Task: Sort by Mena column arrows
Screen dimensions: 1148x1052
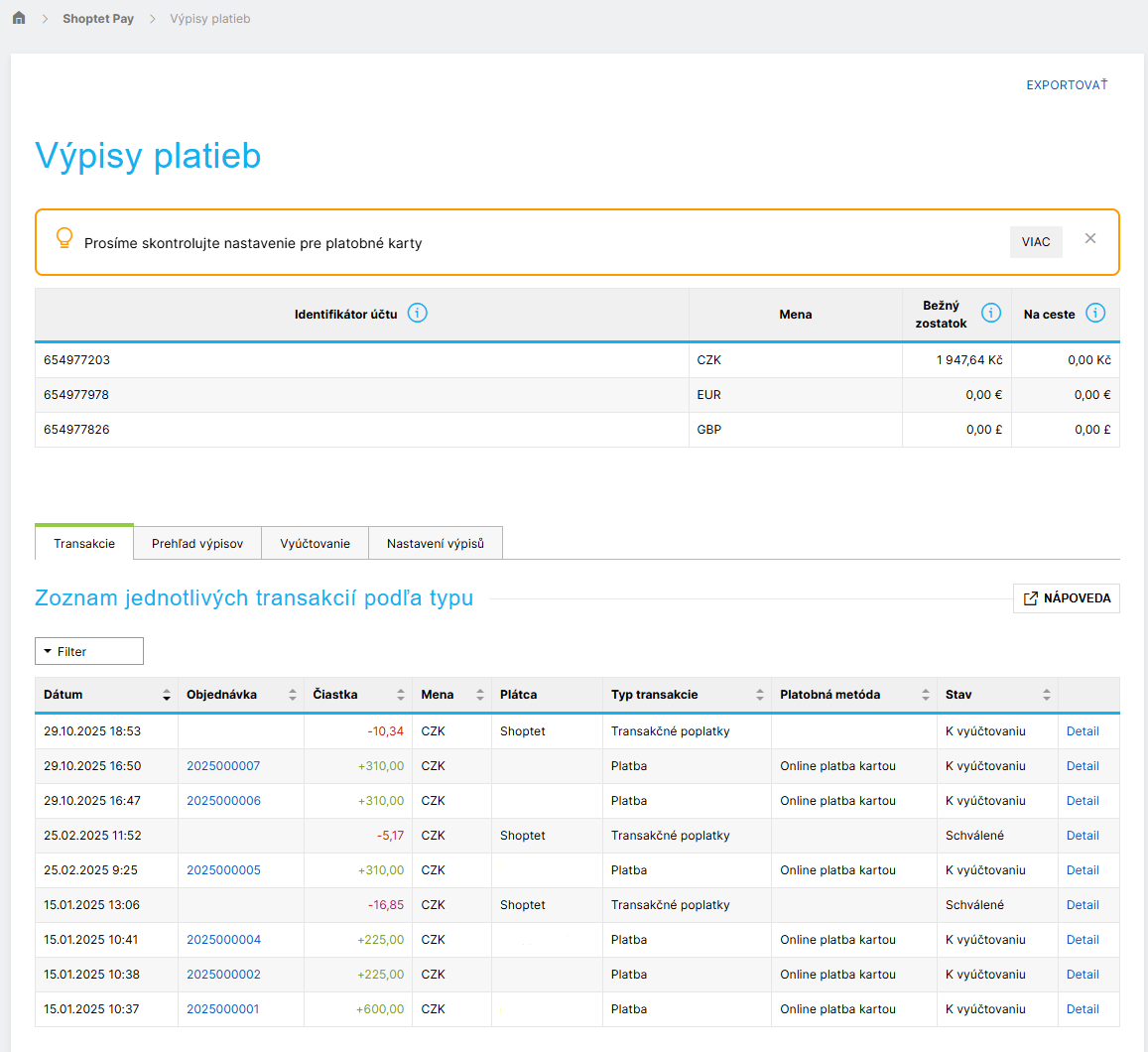Action: click(480, 695)
